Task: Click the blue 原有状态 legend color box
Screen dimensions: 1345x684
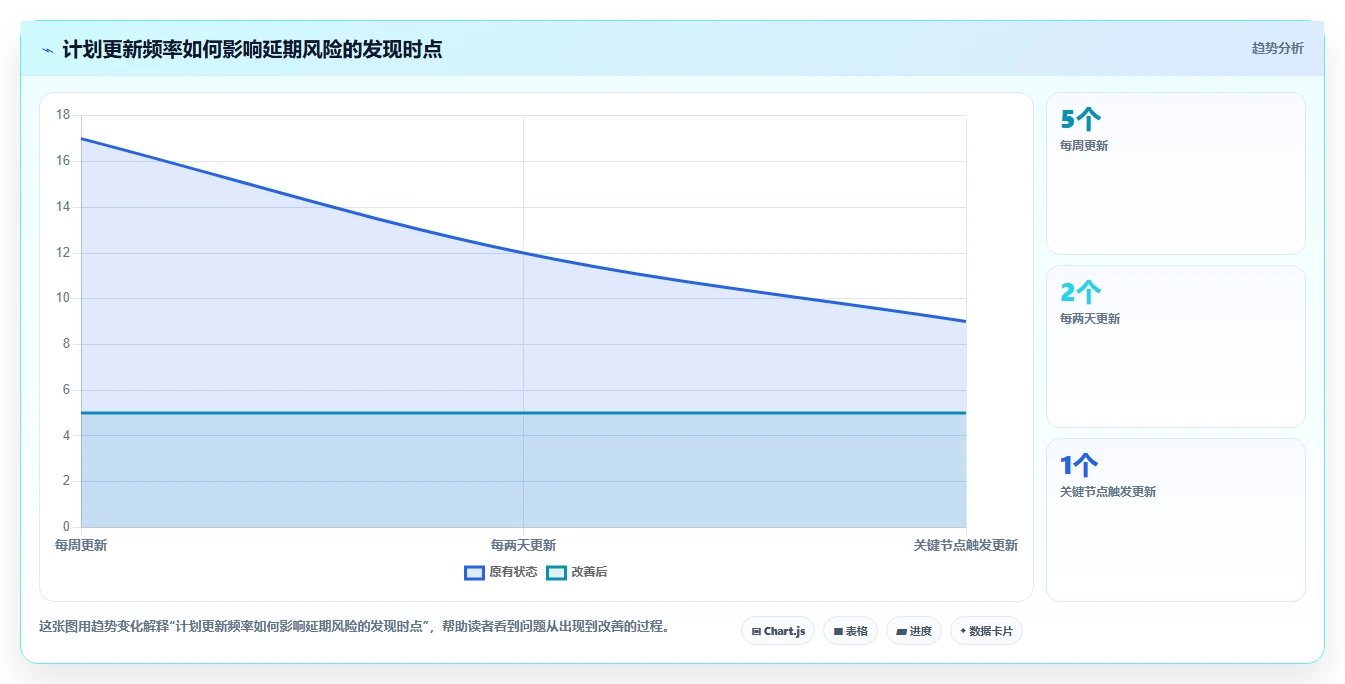Action: (474, 573)
